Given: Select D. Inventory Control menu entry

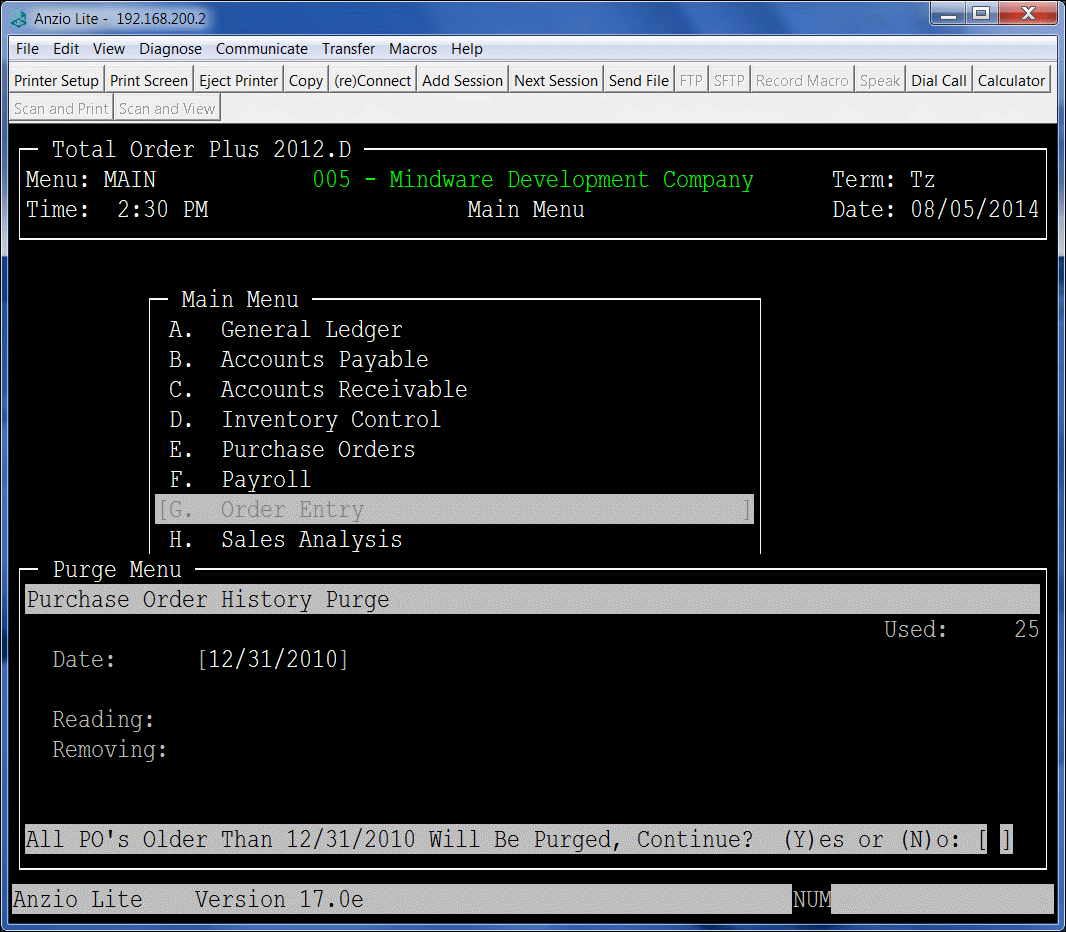Looking at the screenshot, I should pyautogui.click(x=305, y=419).
